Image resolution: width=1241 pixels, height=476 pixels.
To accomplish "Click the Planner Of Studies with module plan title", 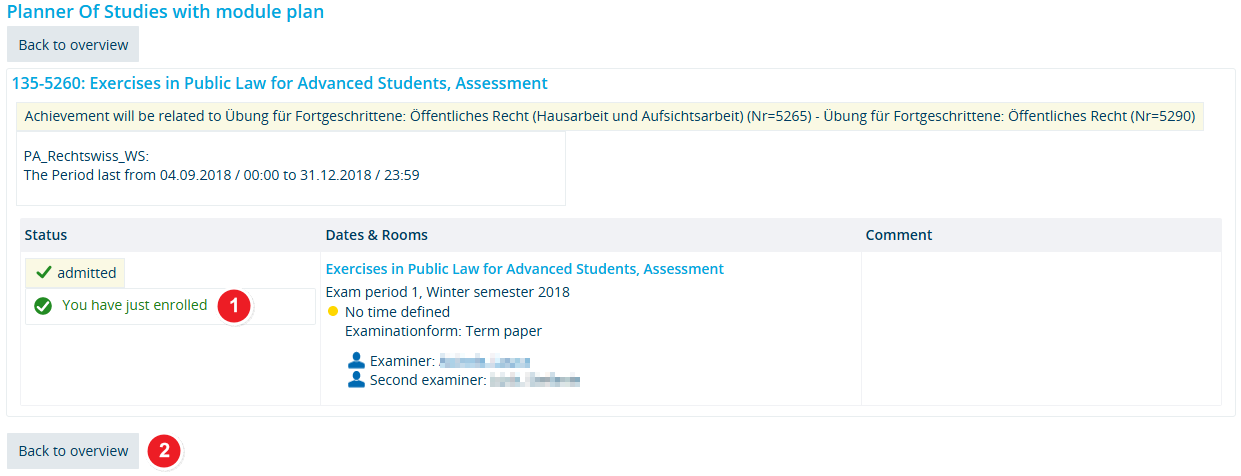I will [166, 12].
